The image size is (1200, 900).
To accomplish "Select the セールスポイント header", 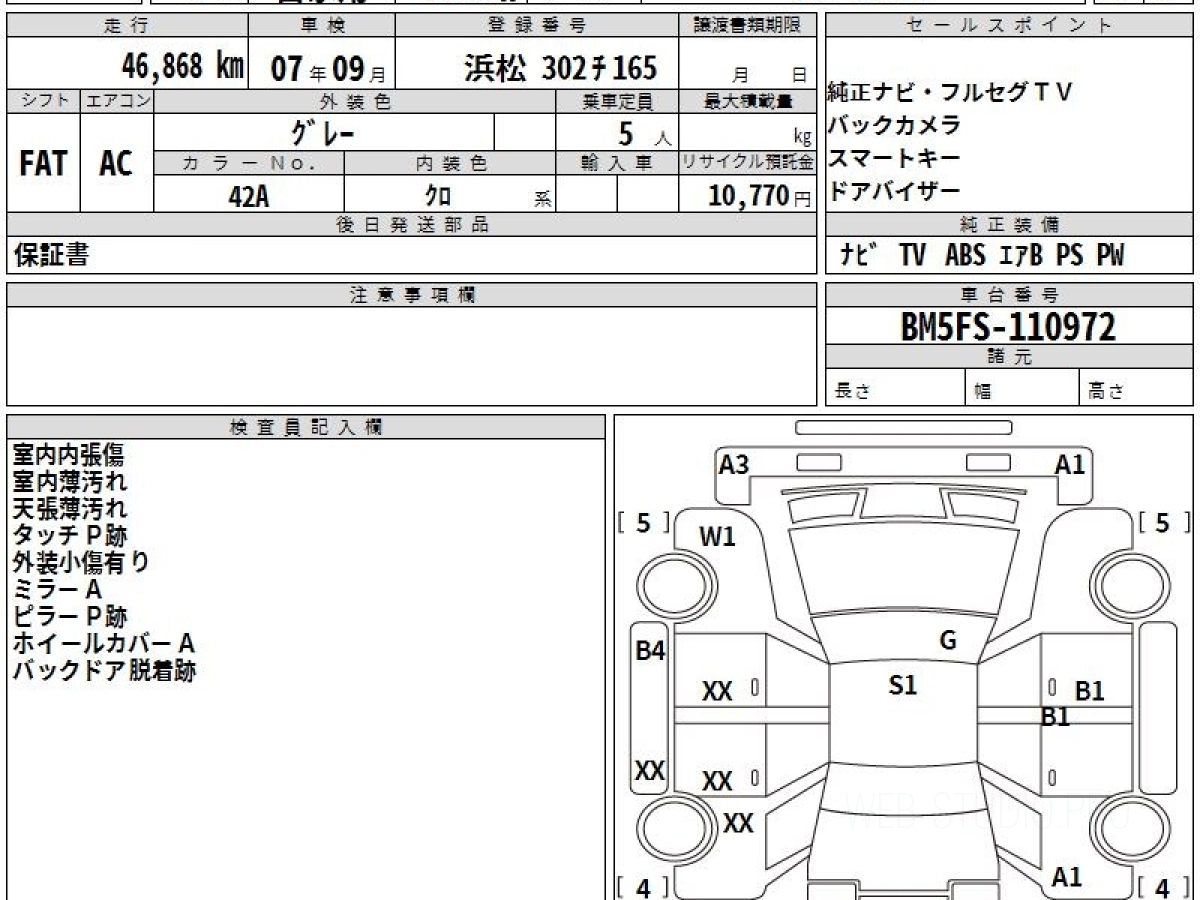I will (x=1010, y=25).
